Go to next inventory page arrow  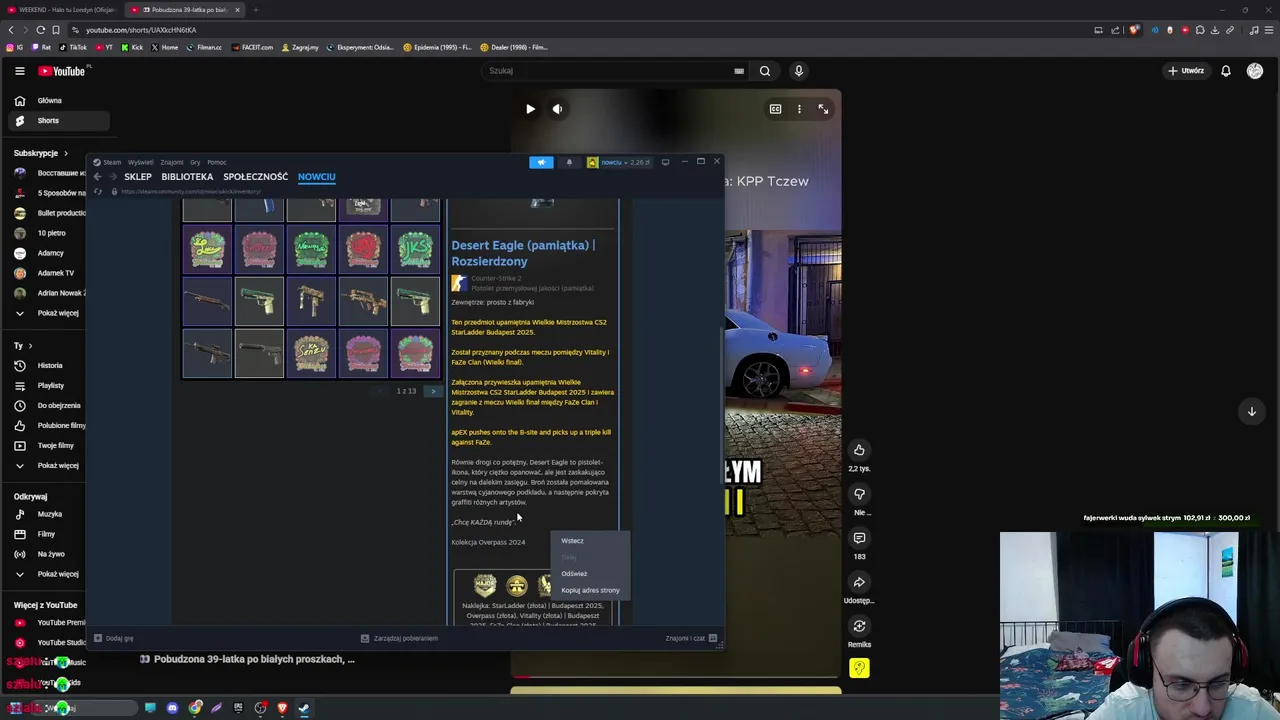click(x=433, y=391)
